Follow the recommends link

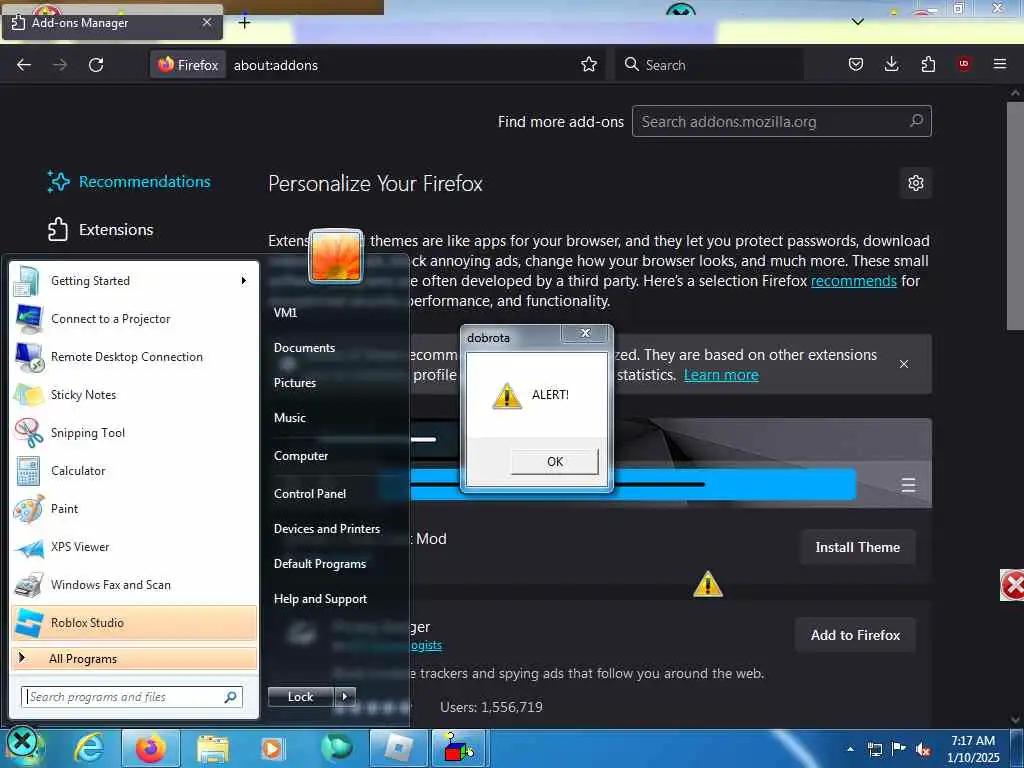(854, 281)
